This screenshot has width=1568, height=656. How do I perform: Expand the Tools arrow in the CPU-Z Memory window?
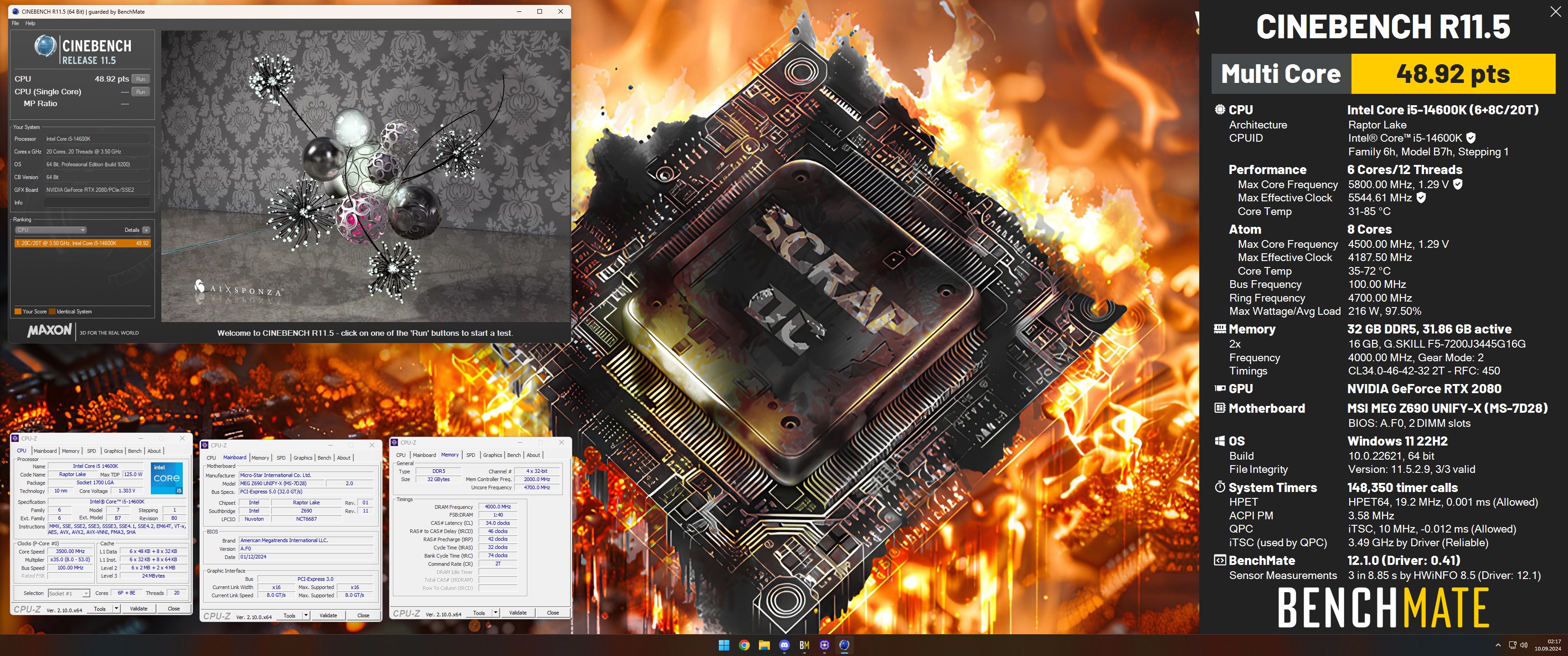[495, 613]
